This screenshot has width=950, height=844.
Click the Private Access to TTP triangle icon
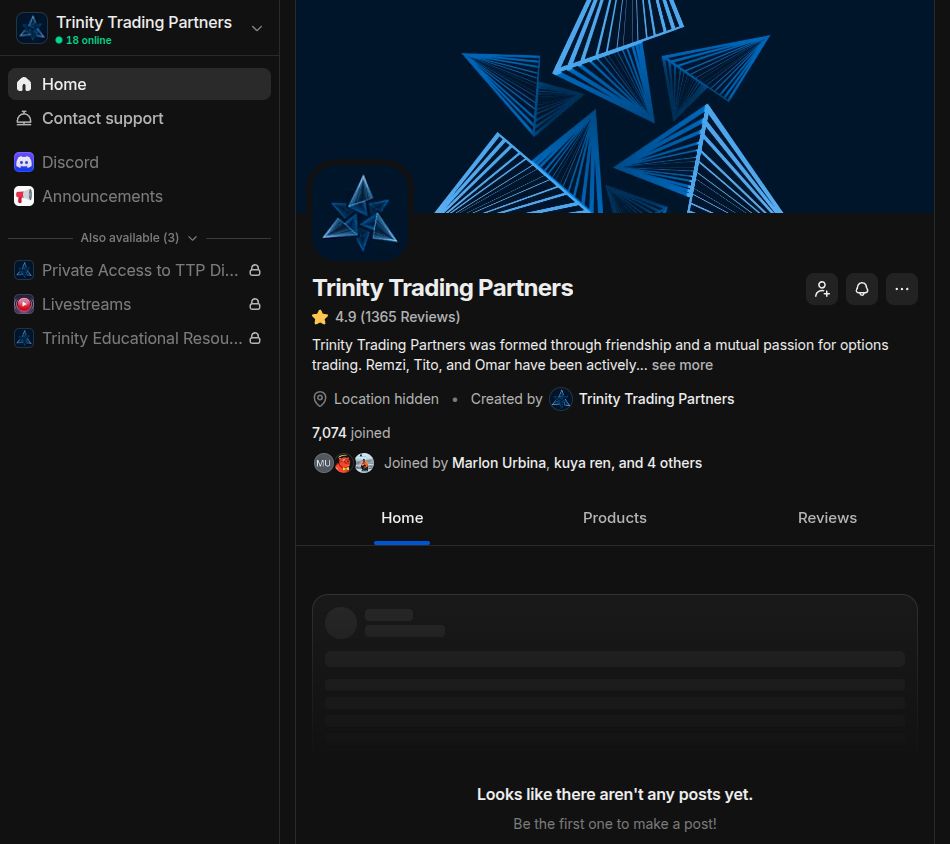24,270
